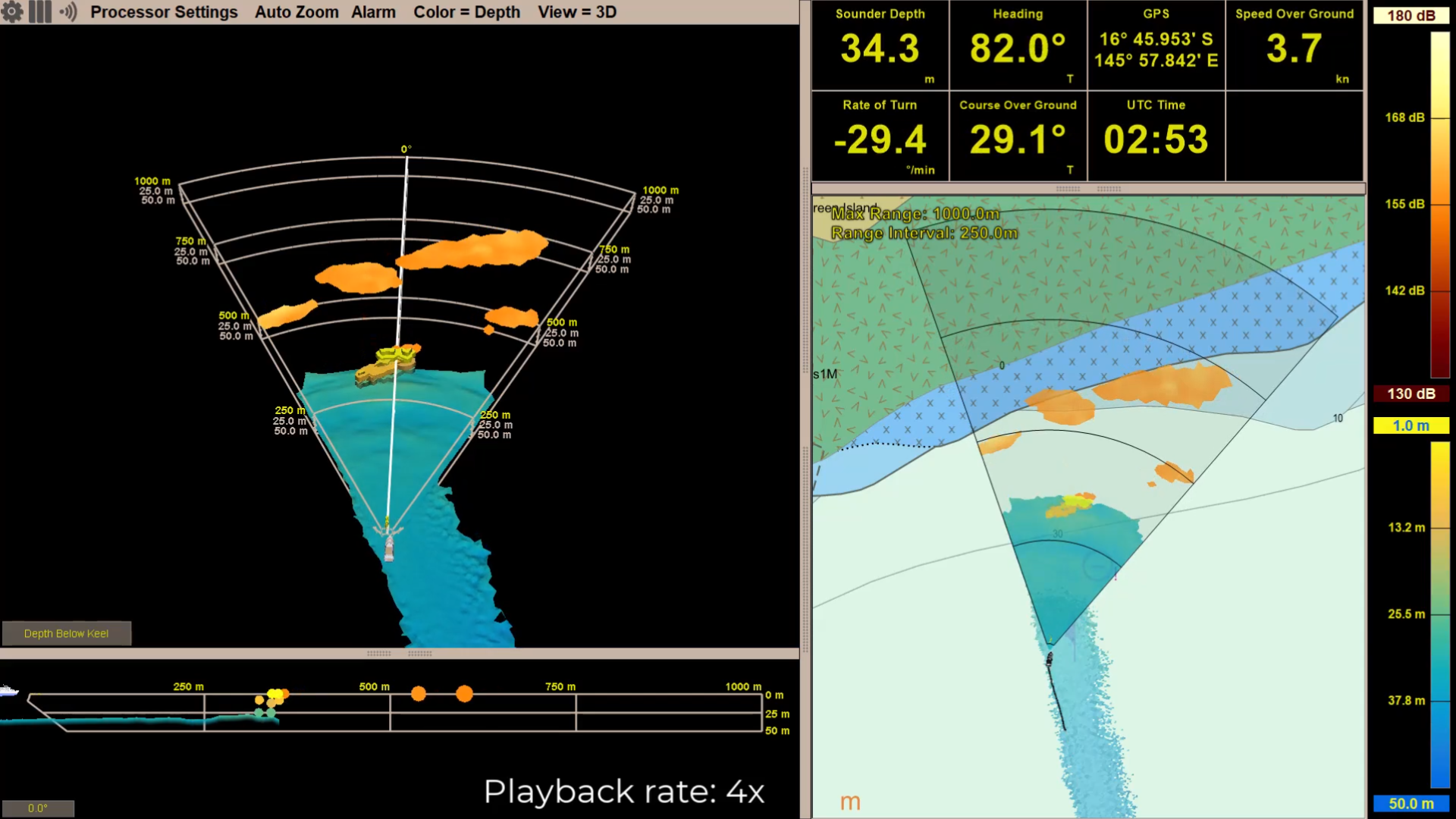Image resolution: width=1456 pixels, height=819 pixels.
Task: Adjust the dB signal color scale bar
Action: click(x=1439, y=205)
